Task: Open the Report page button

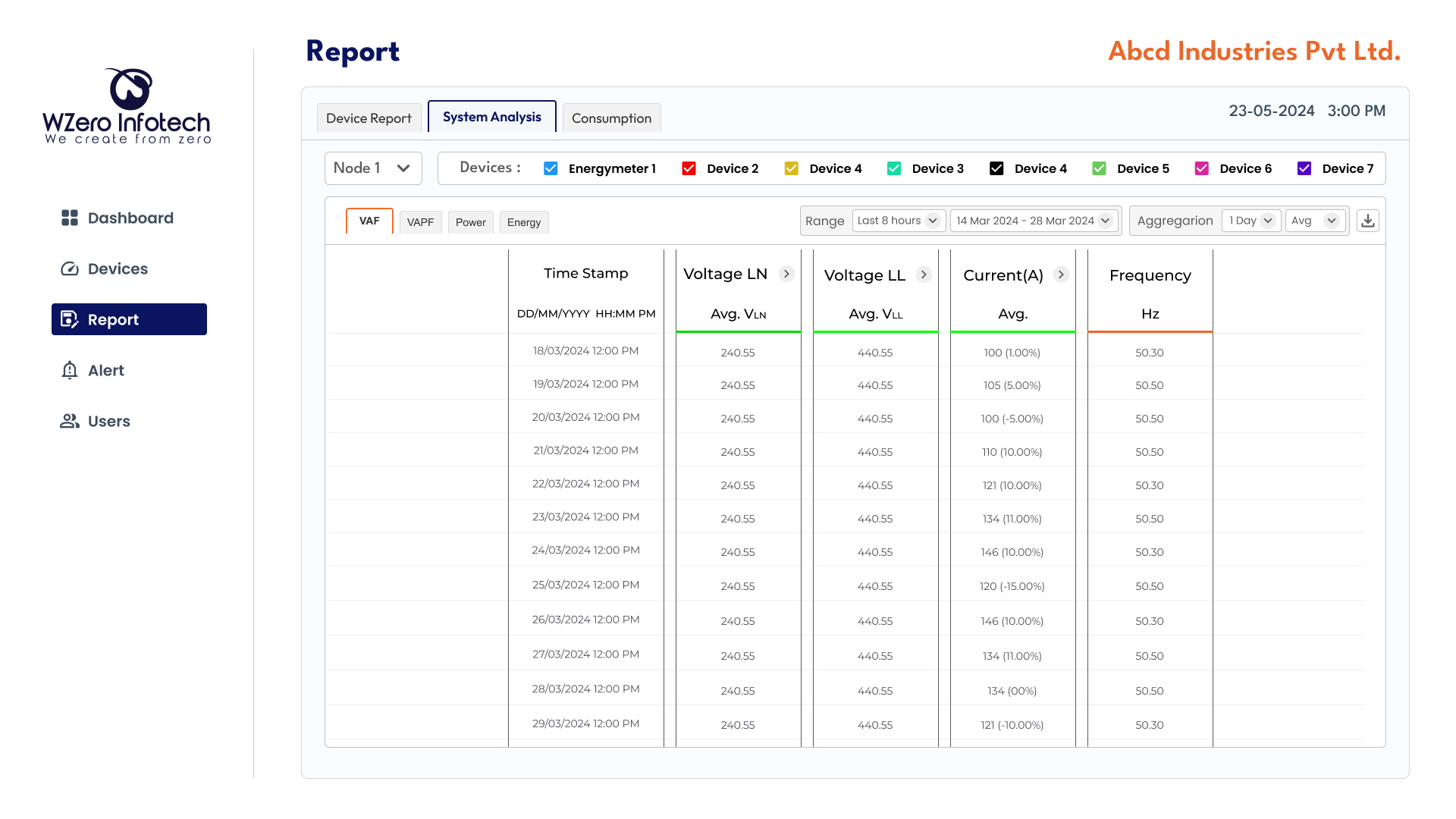Action: click(129, 319)
